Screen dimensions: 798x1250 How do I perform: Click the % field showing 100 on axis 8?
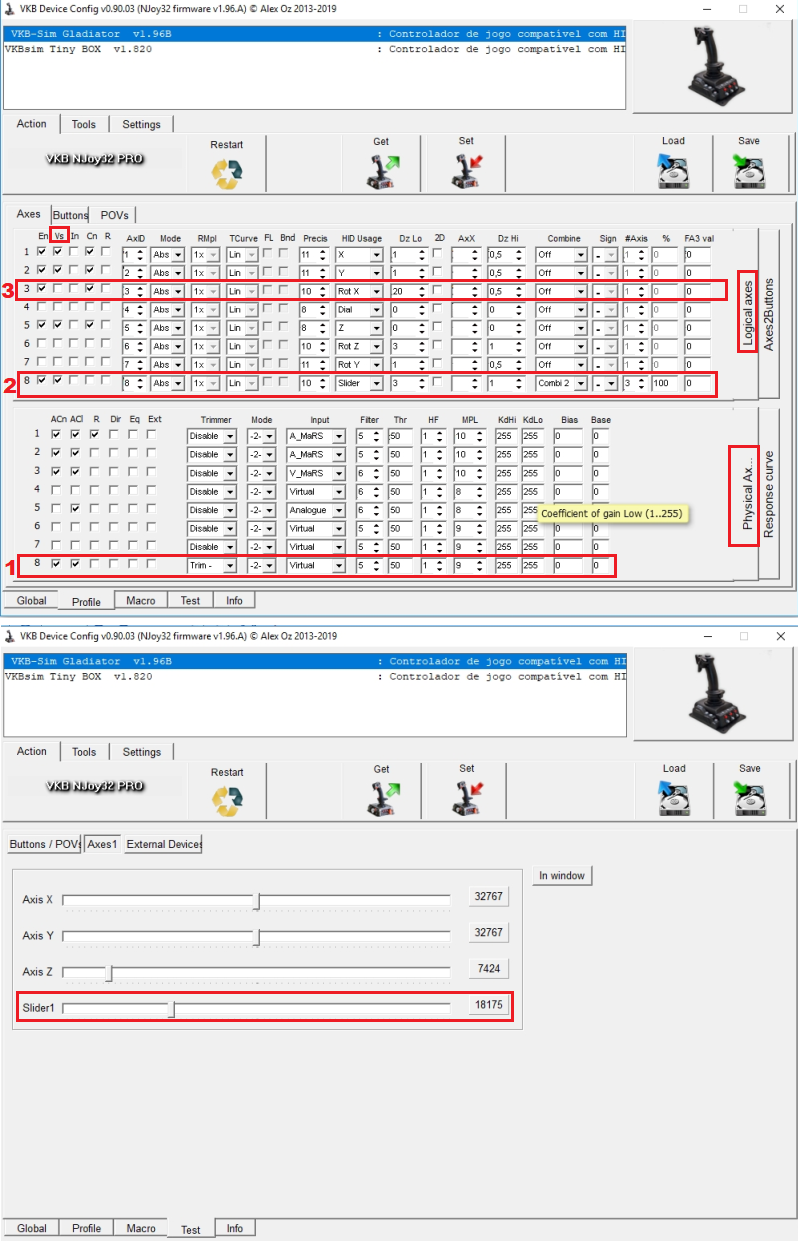pos(665,383)
